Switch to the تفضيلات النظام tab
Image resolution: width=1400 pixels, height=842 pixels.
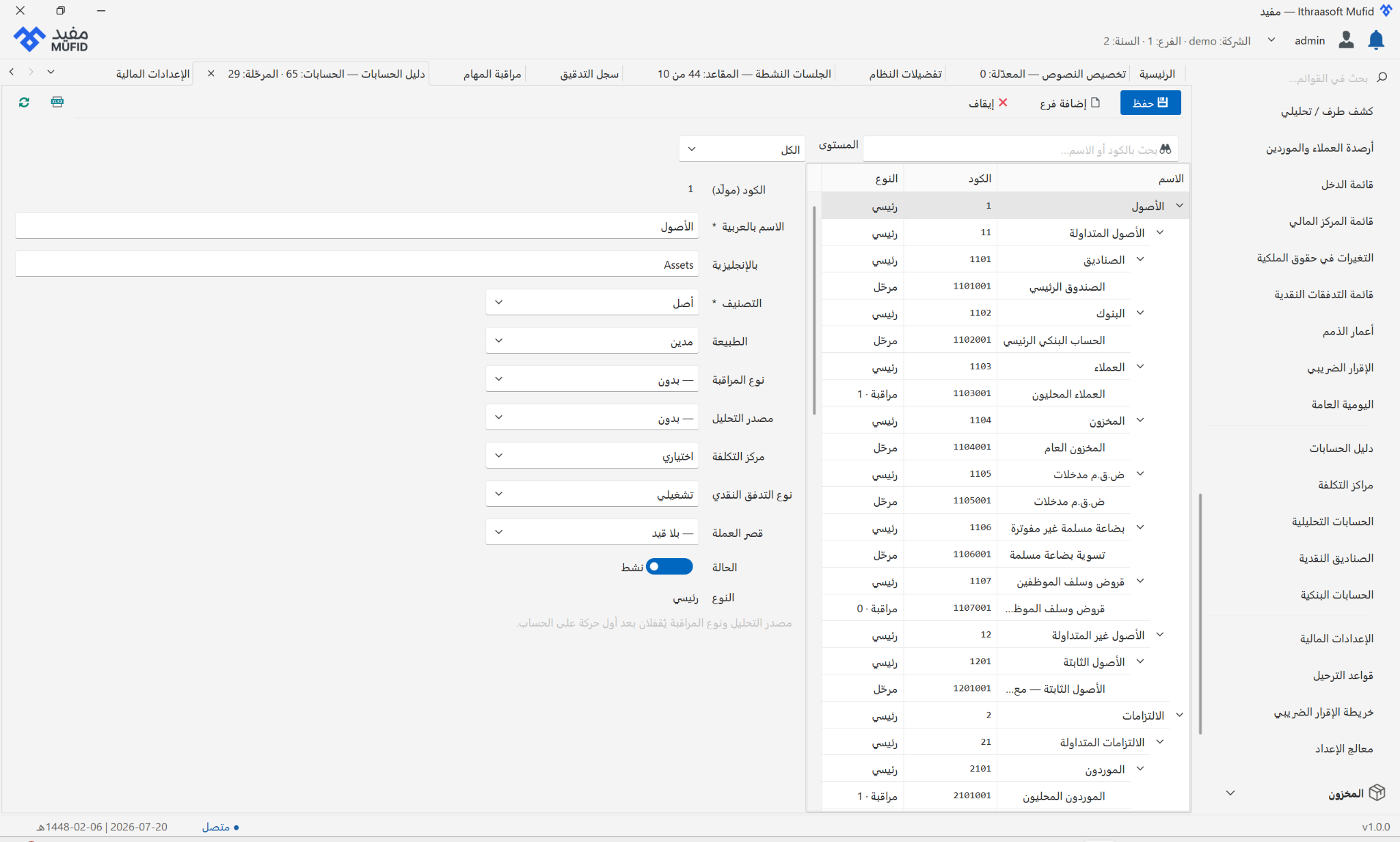coord(905,73)
